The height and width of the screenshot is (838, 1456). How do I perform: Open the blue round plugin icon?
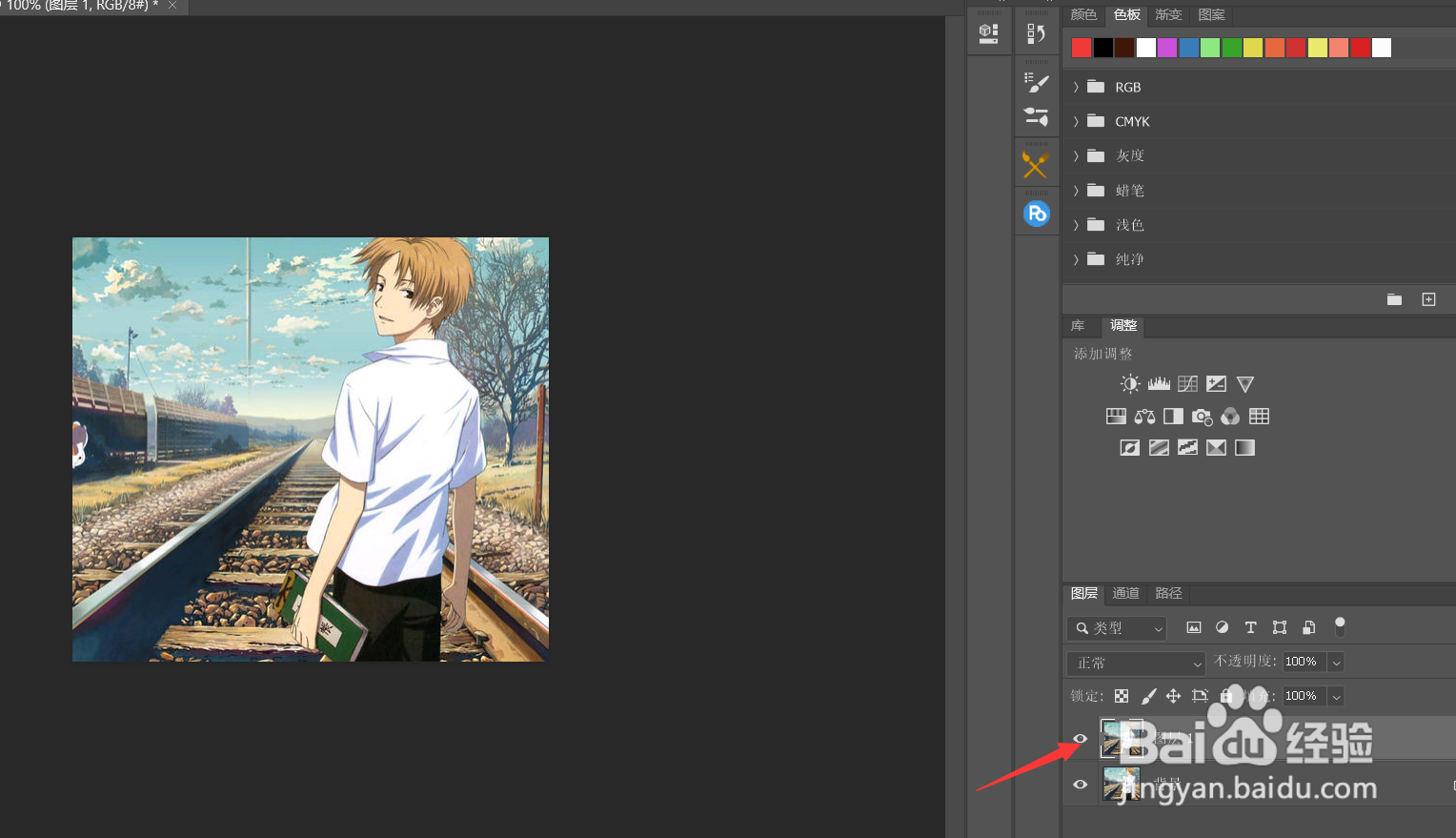tap(1036, 214)
